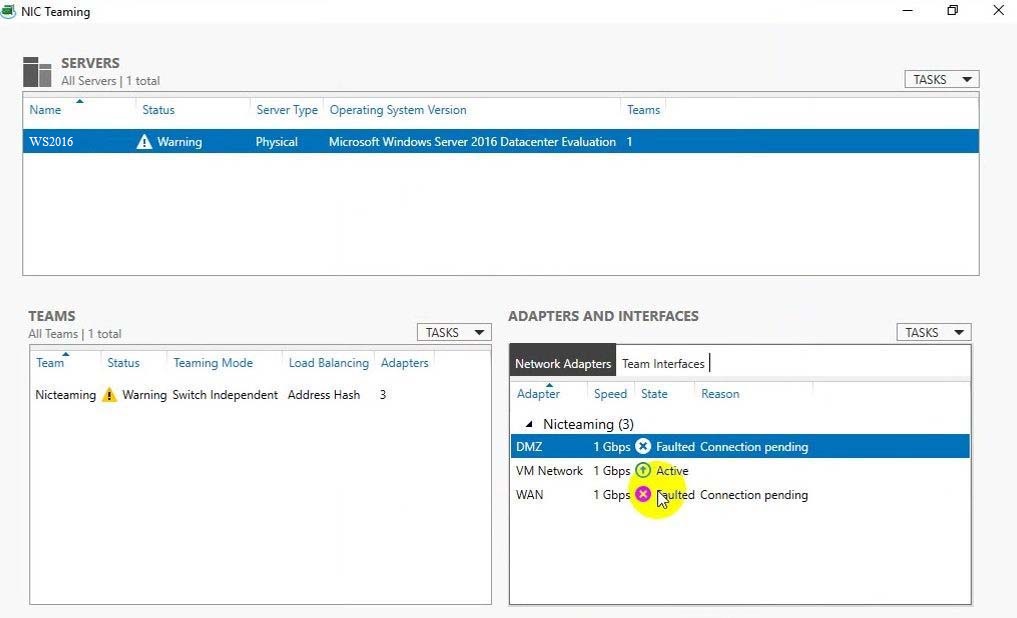This screenshot has height=618, width=1017.
Task: Select the VM Network adapter
Action: [x=549, y=470]
